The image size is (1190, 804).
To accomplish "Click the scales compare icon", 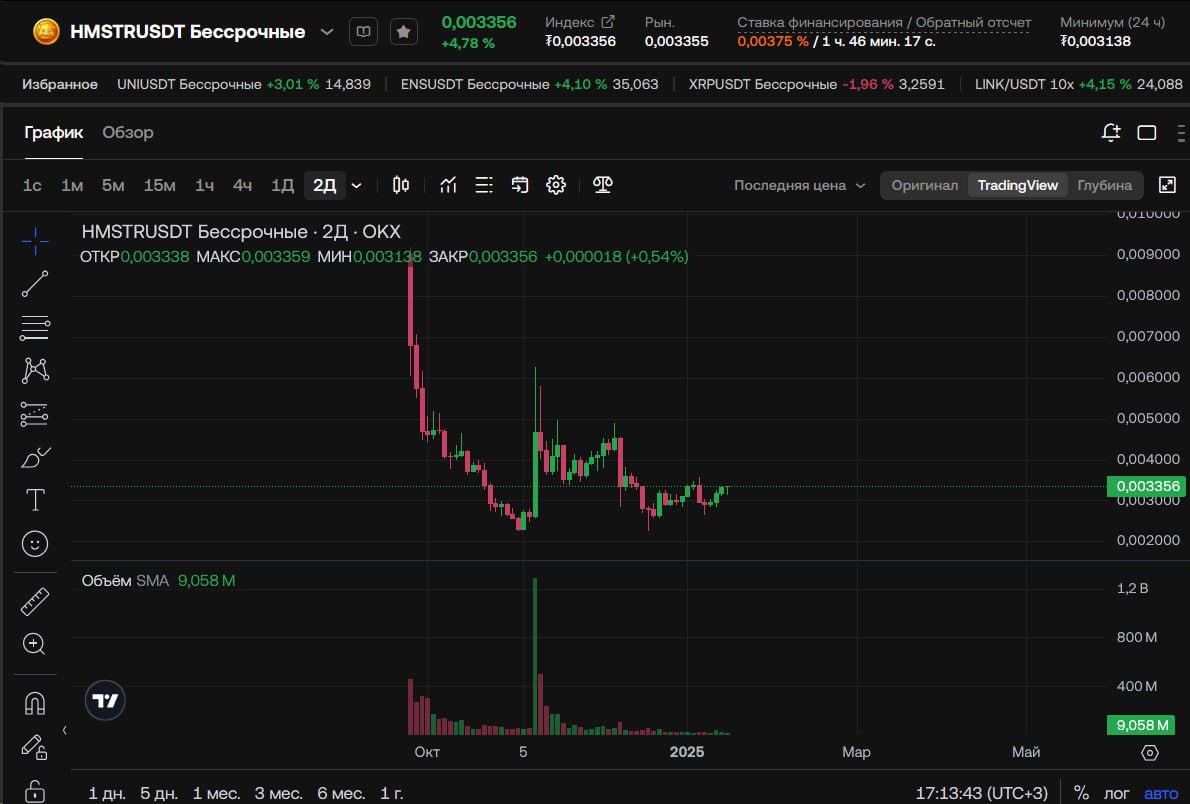I will 603,184.
